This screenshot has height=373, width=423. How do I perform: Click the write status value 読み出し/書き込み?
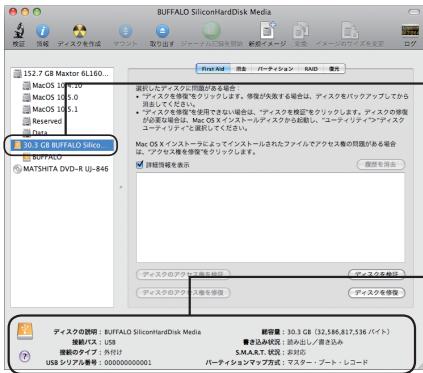coord(315,342)
